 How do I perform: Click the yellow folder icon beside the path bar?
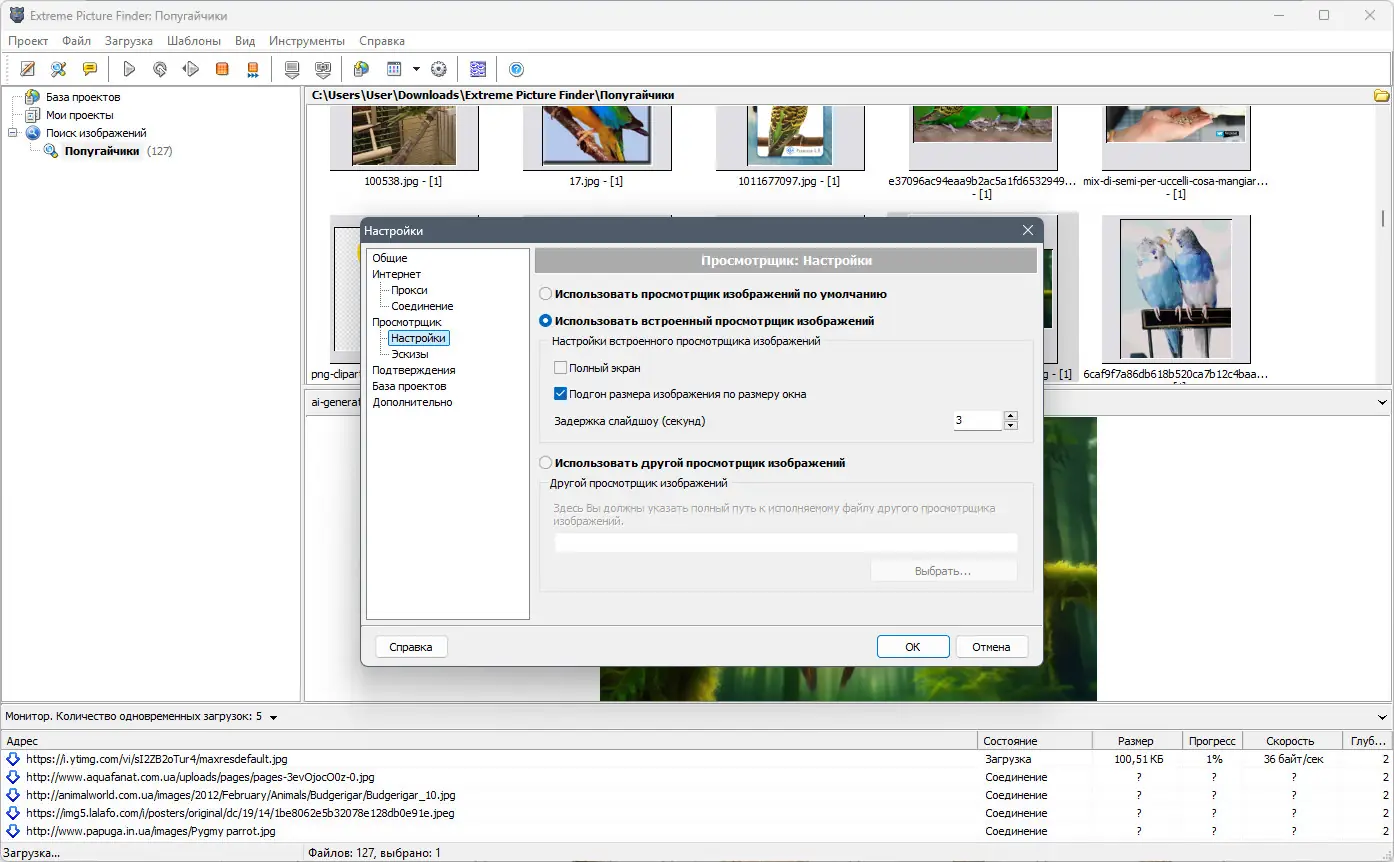(x=1381, y=95)
